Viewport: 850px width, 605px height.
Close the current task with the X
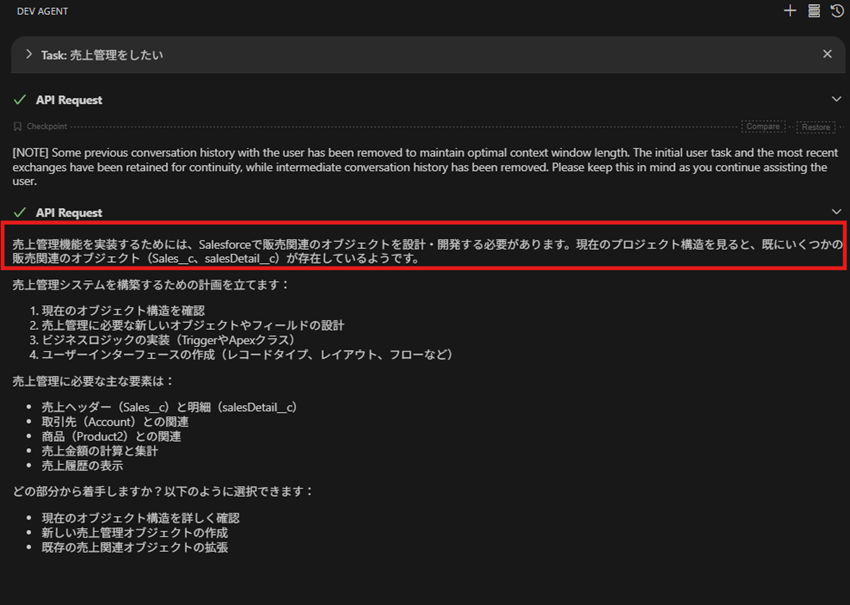coord(827,54)
